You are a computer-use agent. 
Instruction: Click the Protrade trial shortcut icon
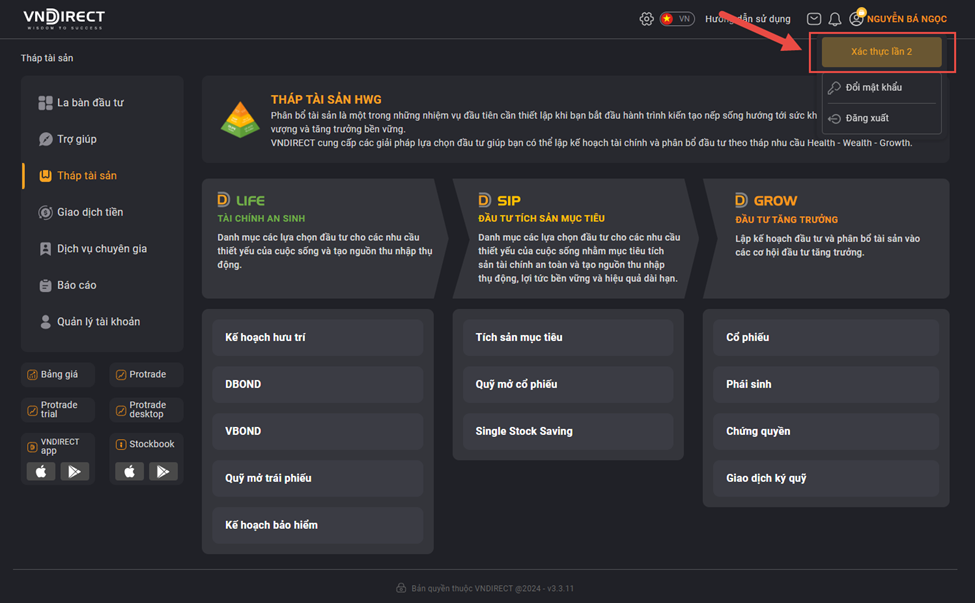coord(32,410)
